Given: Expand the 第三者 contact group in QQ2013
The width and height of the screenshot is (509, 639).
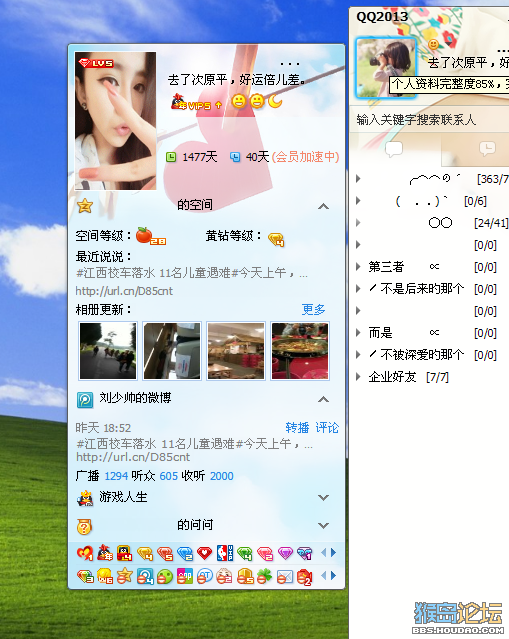Looking at the screenshot, I should (x=358, y=267).
